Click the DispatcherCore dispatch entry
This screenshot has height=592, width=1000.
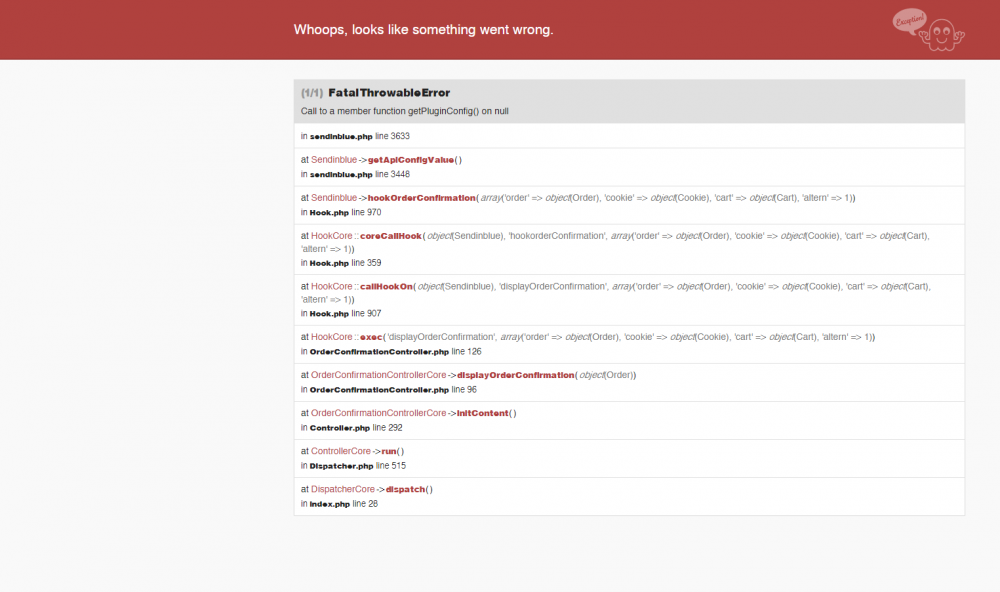click(x=409, y=488)
